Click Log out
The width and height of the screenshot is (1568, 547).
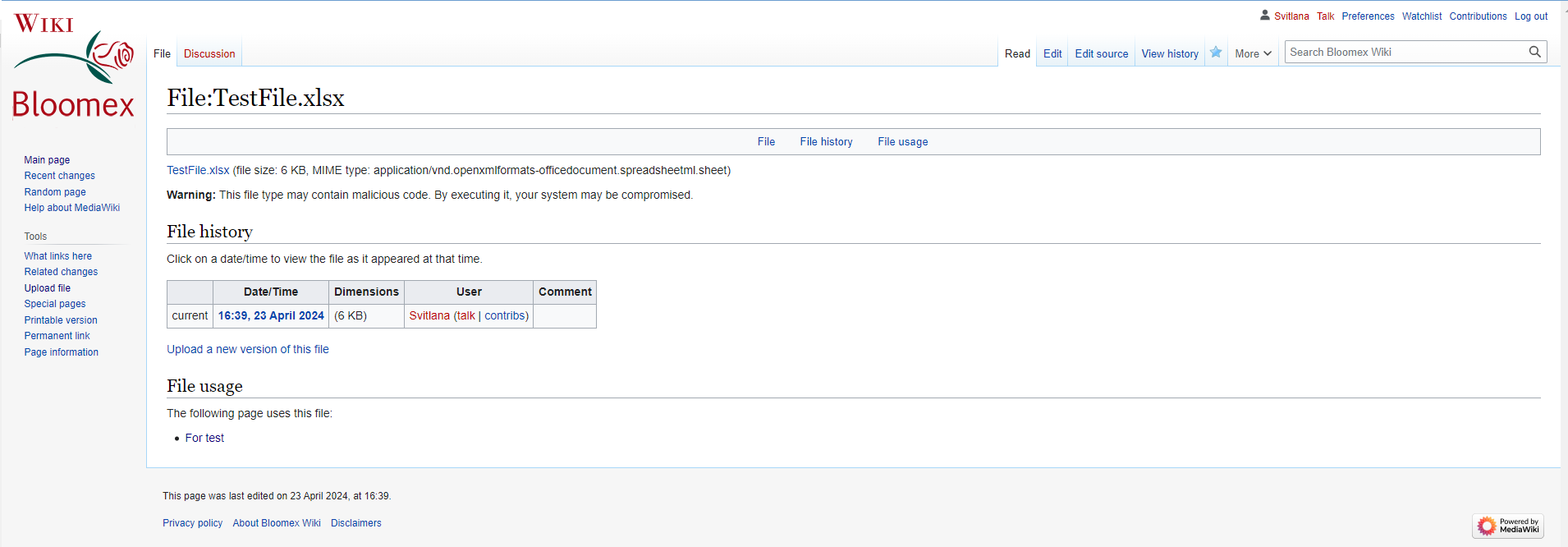[x=1531, y=16]
